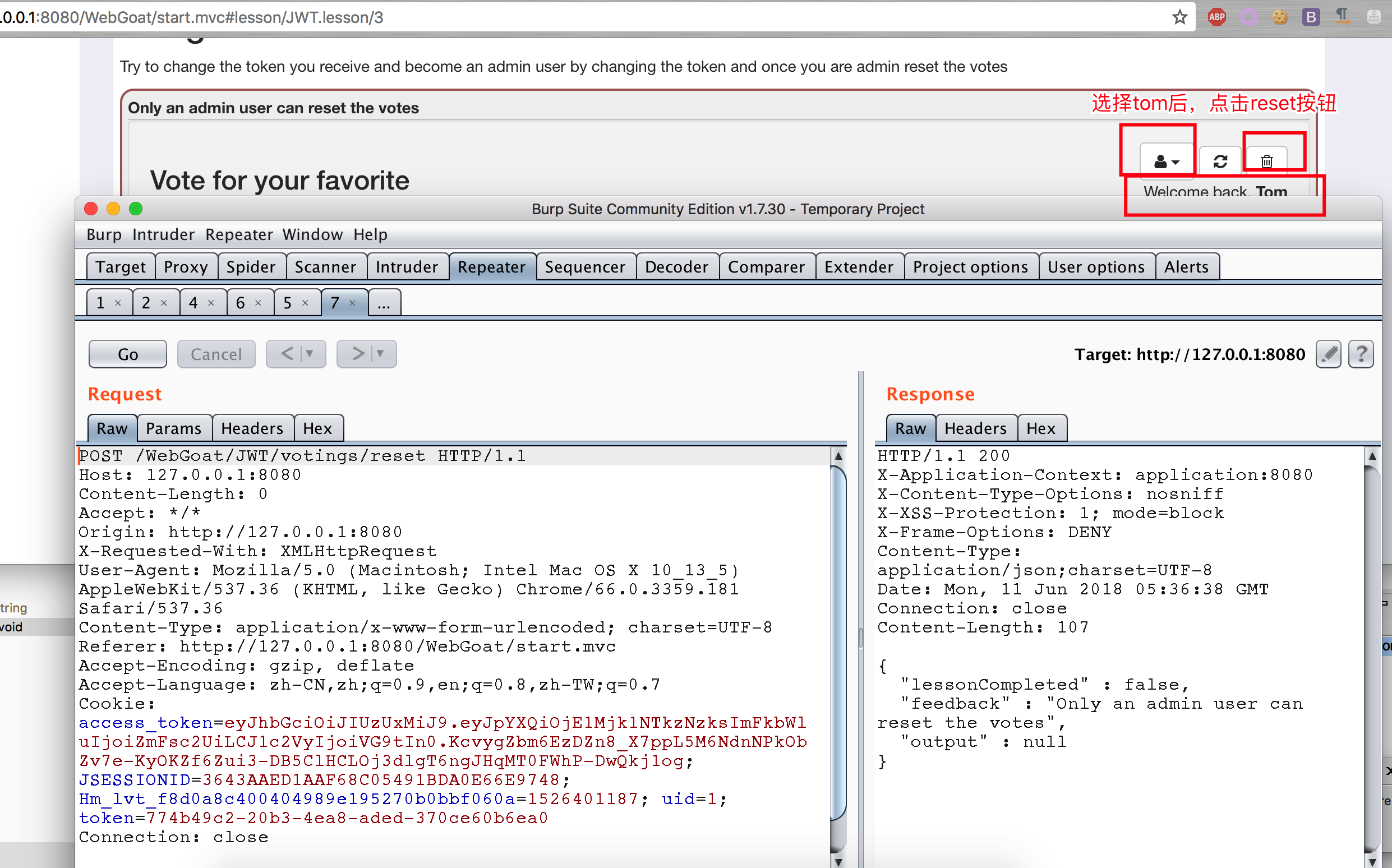
Task: Switch to the Proxy tab
Action: point(186,266)
